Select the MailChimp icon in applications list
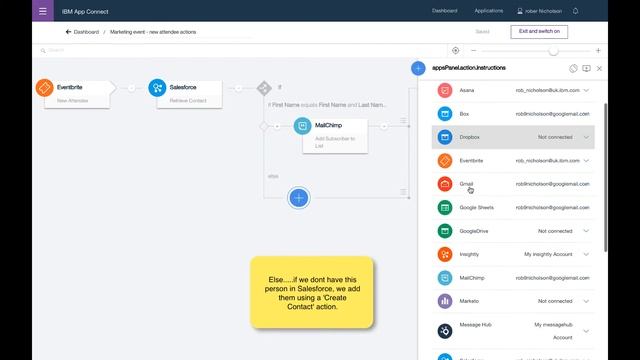The height and width of the screenshot is (360, 640). pyautogui.click(x=445, y=278)
